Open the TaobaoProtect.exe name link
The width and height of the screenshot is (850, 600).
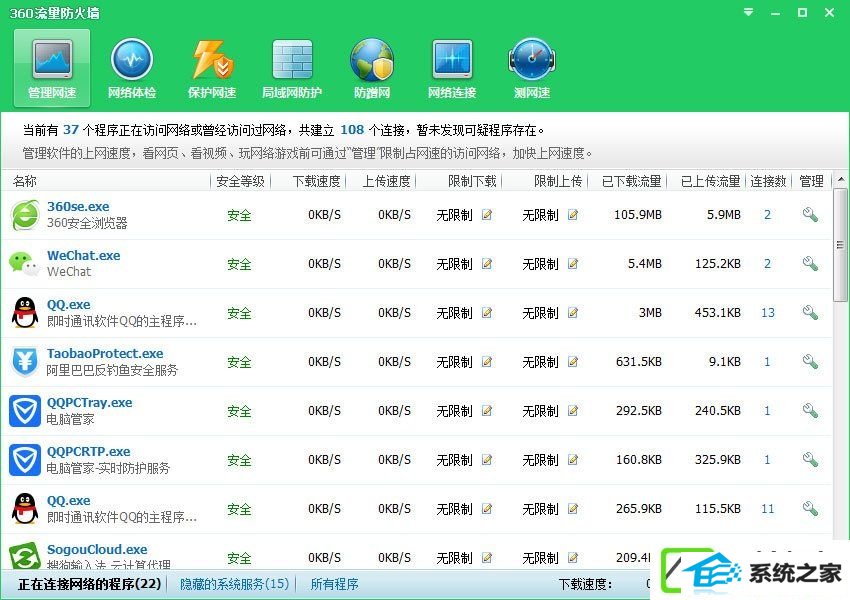pos(105,353)
